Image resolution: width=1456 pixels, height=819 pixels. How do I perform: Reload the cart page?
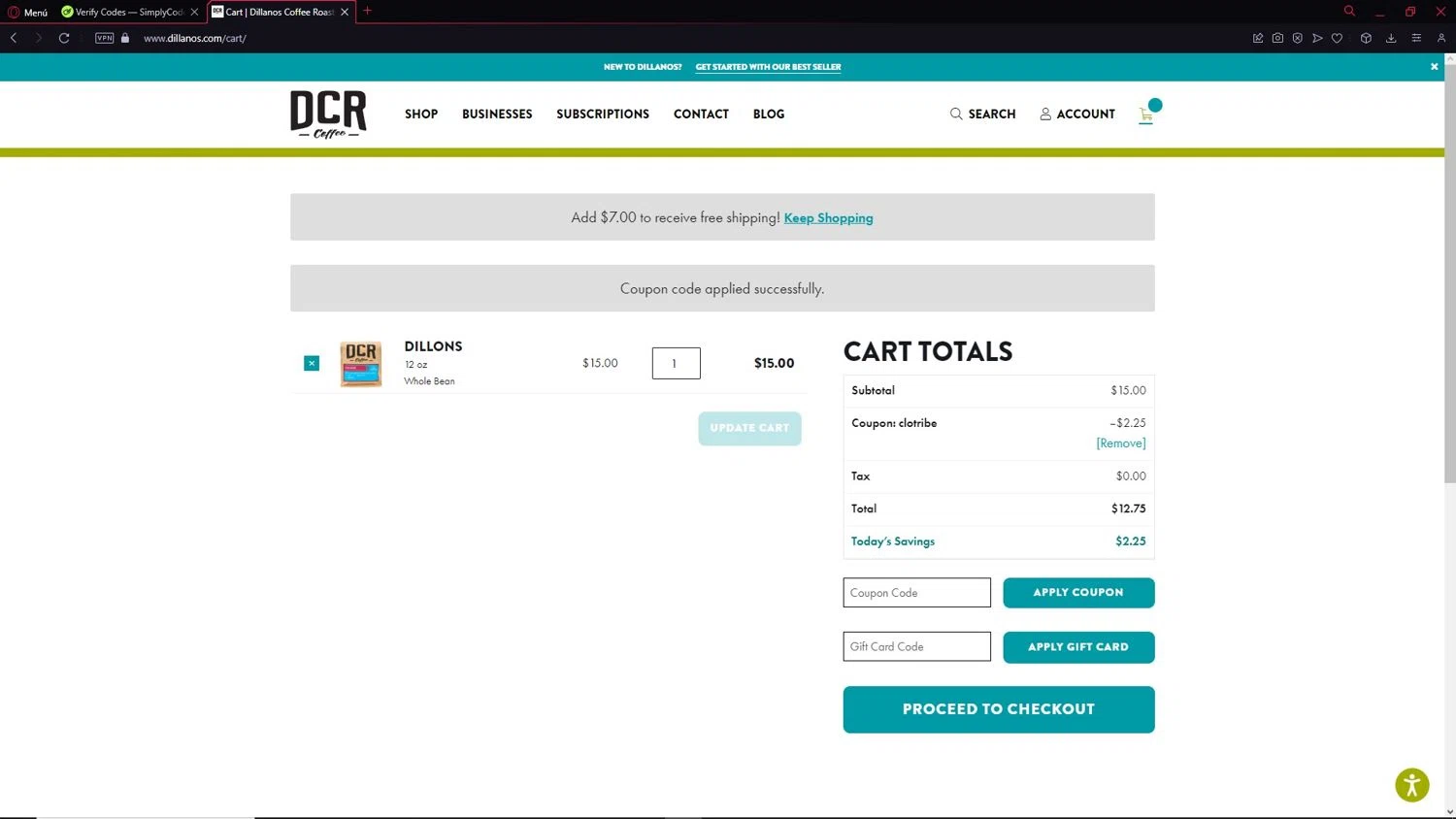tap(64, 38)
